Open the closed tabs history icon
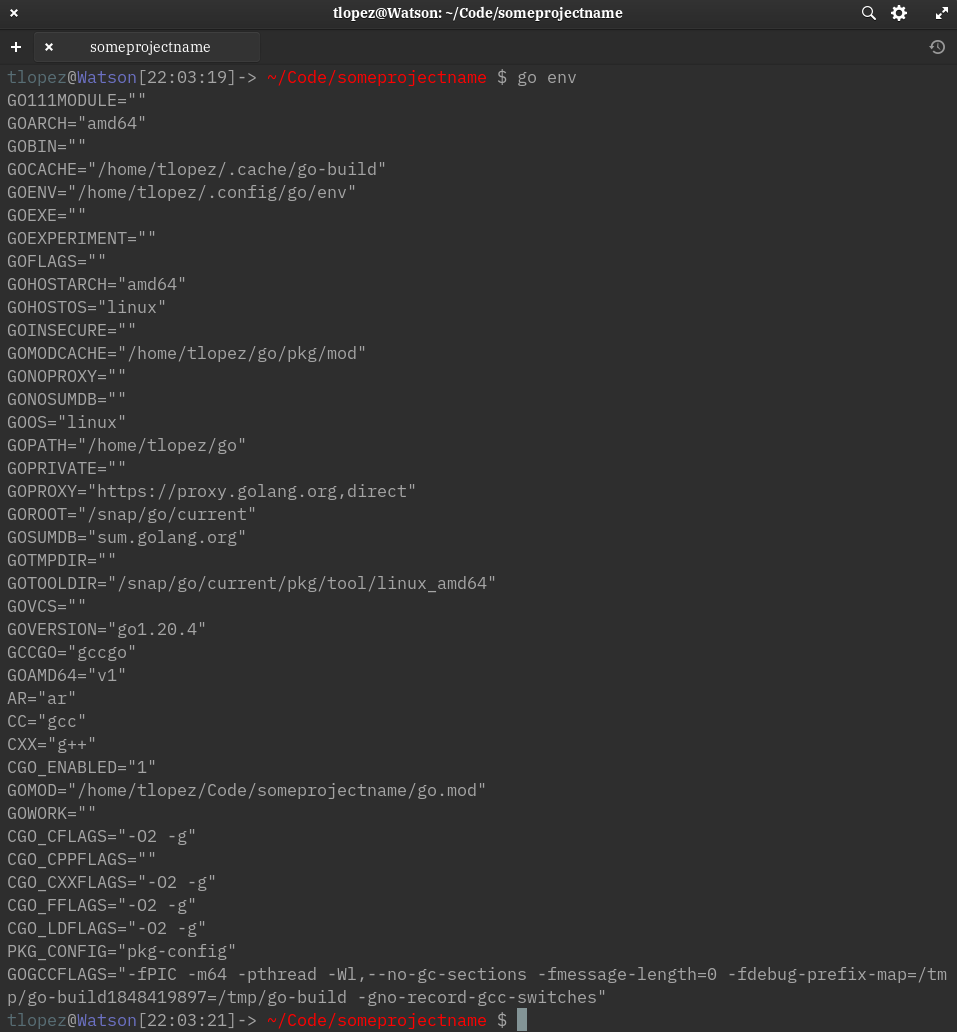Viewport: 957px width, 1032px height. click(x=937, y=47)
